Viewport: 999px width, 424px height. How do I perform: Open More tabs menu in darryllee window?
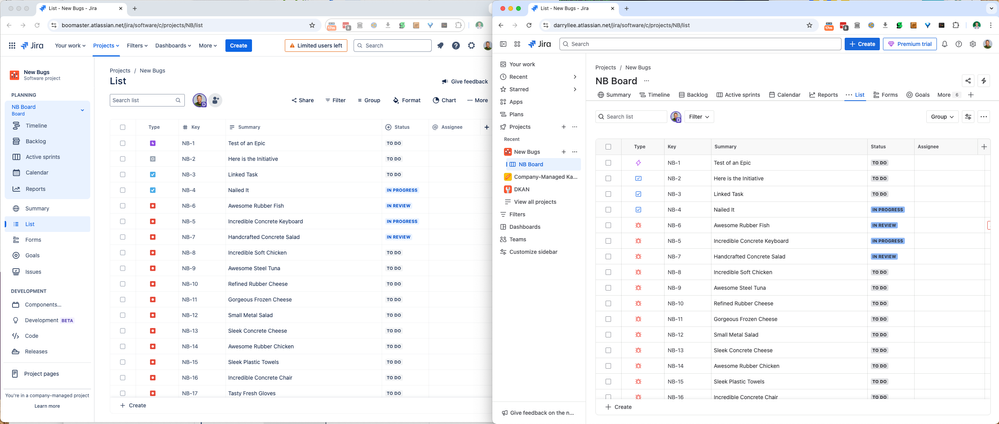point(949,95)
